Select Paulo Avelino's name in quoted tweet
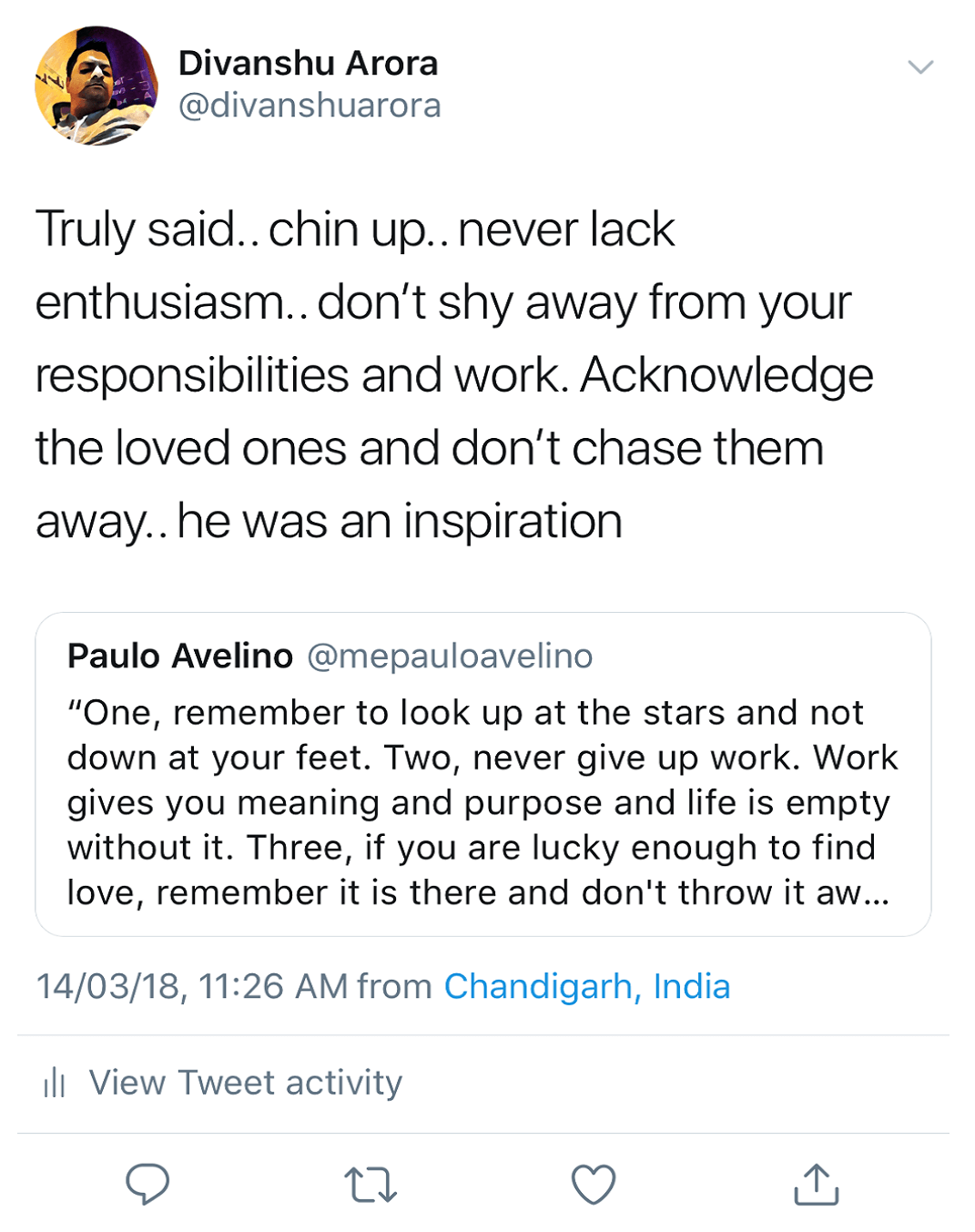 [180, 656]
